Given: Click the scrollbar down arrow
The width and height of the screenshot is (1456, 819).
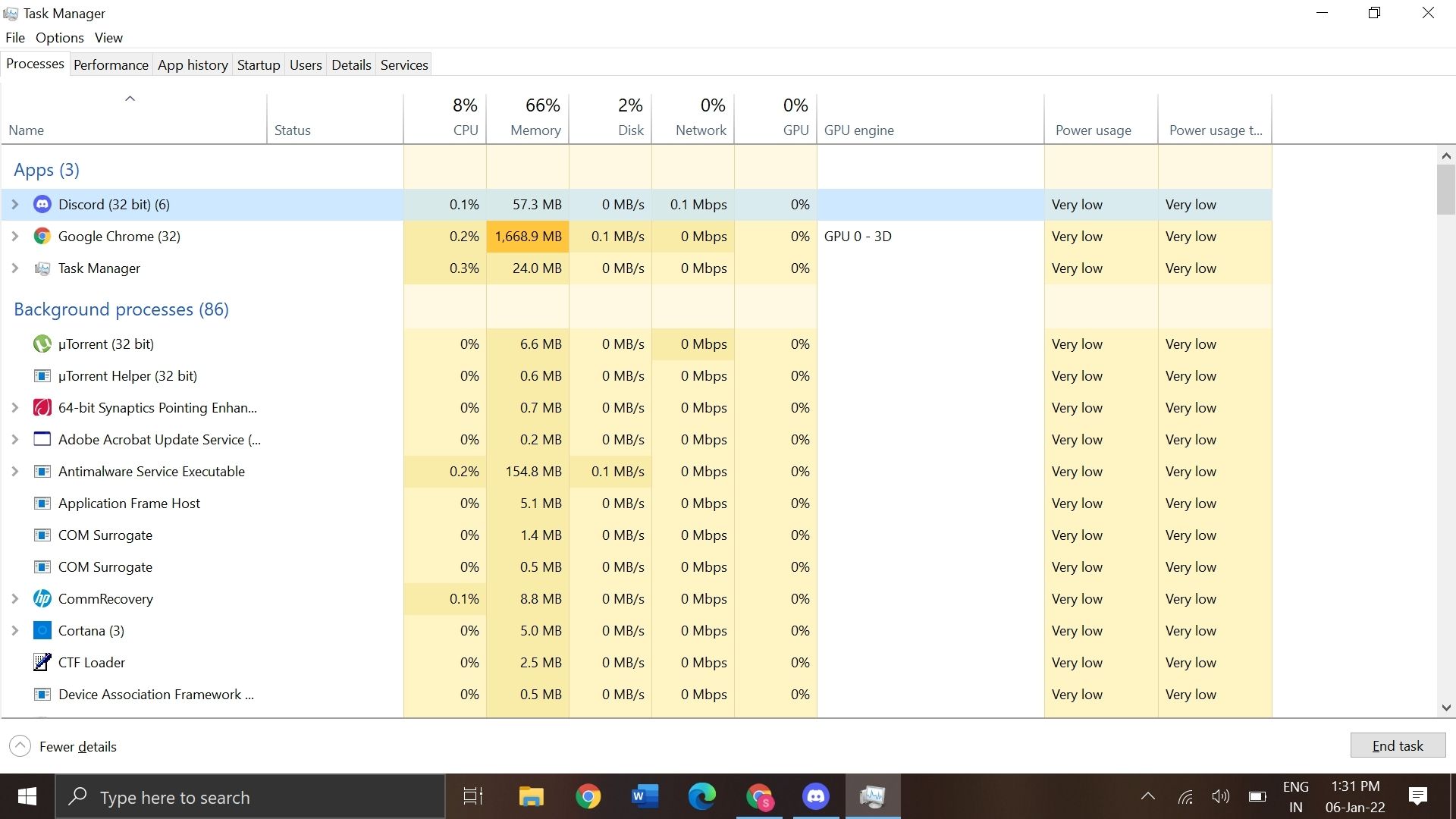Looking at the screenshot, I should point(1445,708).
